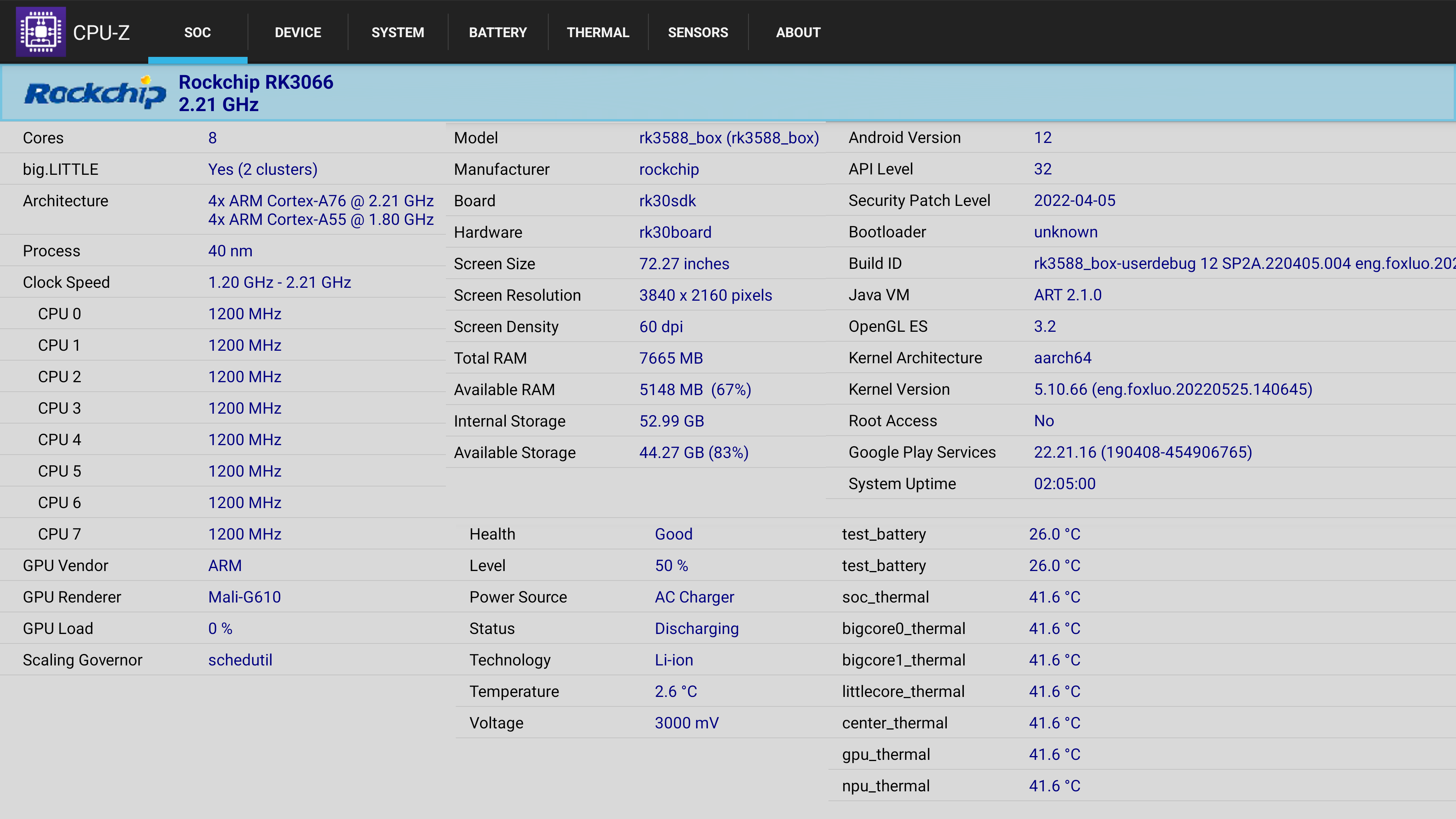Click '4x ARM Cortex-A76 @ 2.21 GHz'

coord(321,201)
